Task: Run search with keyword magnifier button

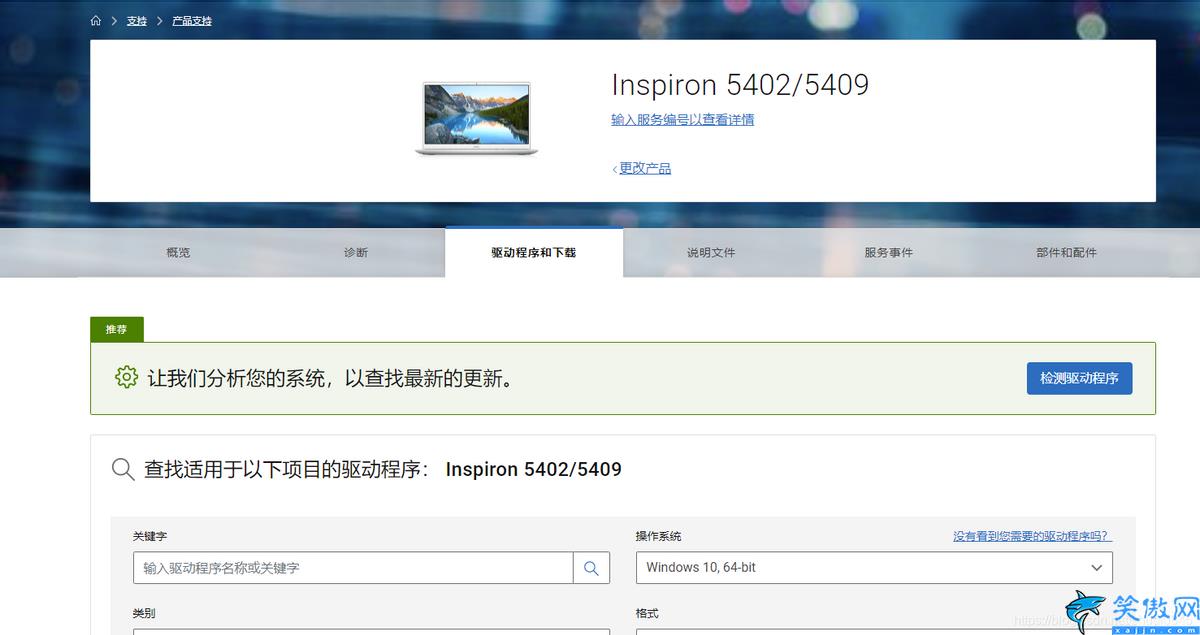Action: coord(591,568)
